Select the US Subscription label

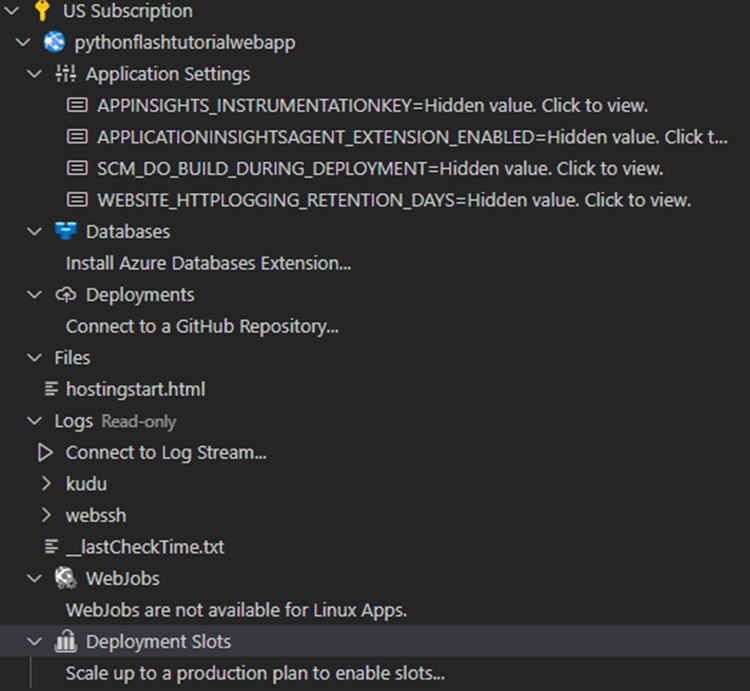coord(128,11)
